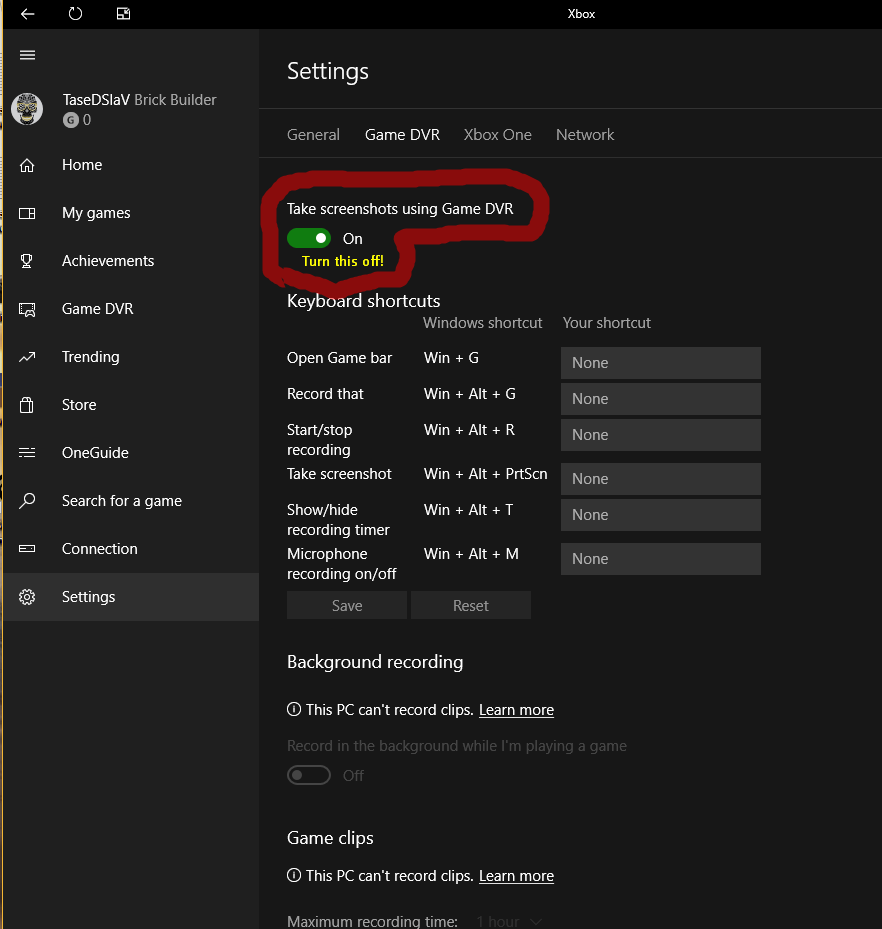The width and height of the screenshot is (882, 929).
Task: Open the hamburger menu icon
Action: [x=27, y=55]
